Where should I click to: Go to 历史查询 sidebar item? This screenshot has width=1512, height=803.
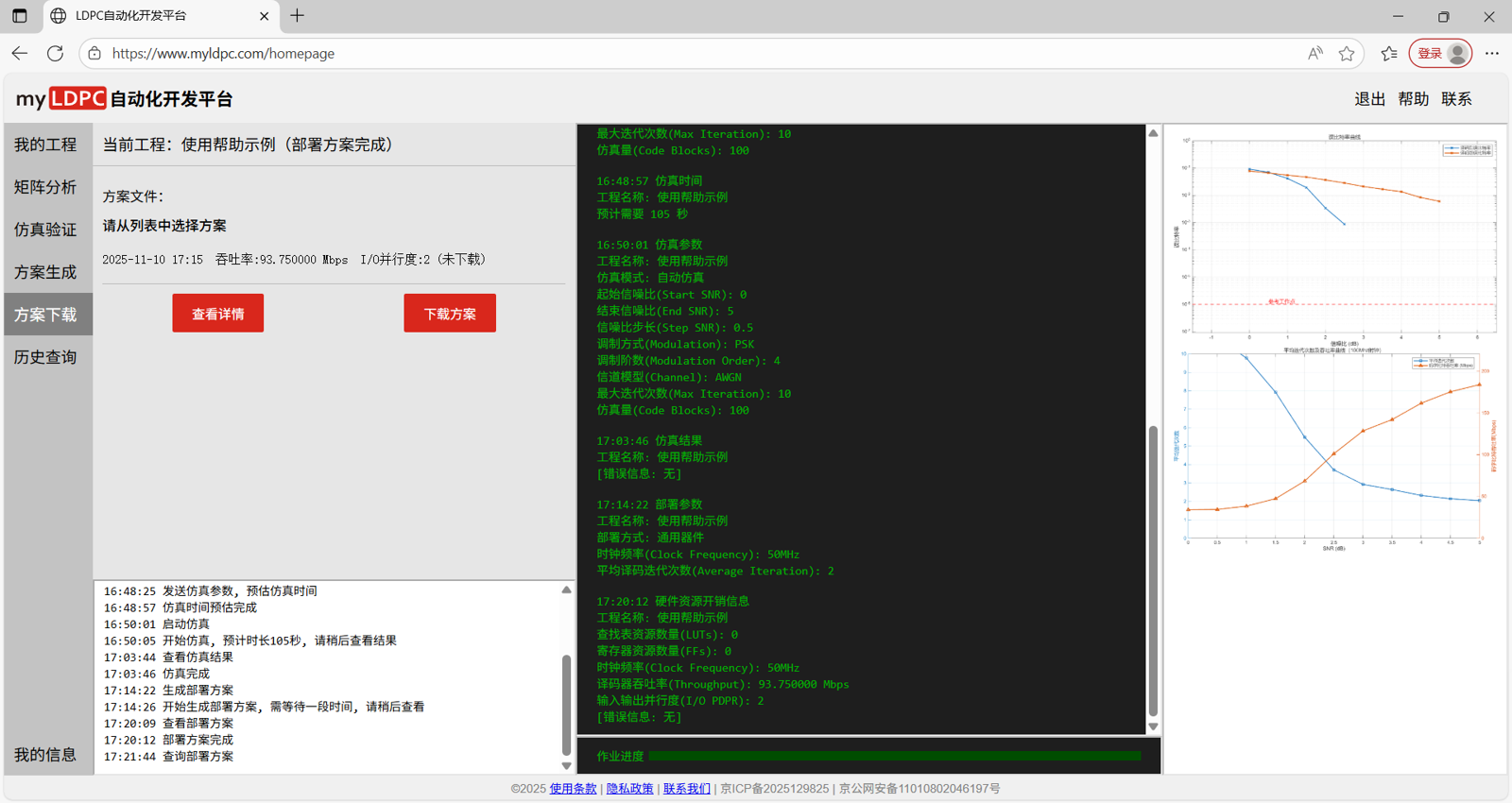45,357
